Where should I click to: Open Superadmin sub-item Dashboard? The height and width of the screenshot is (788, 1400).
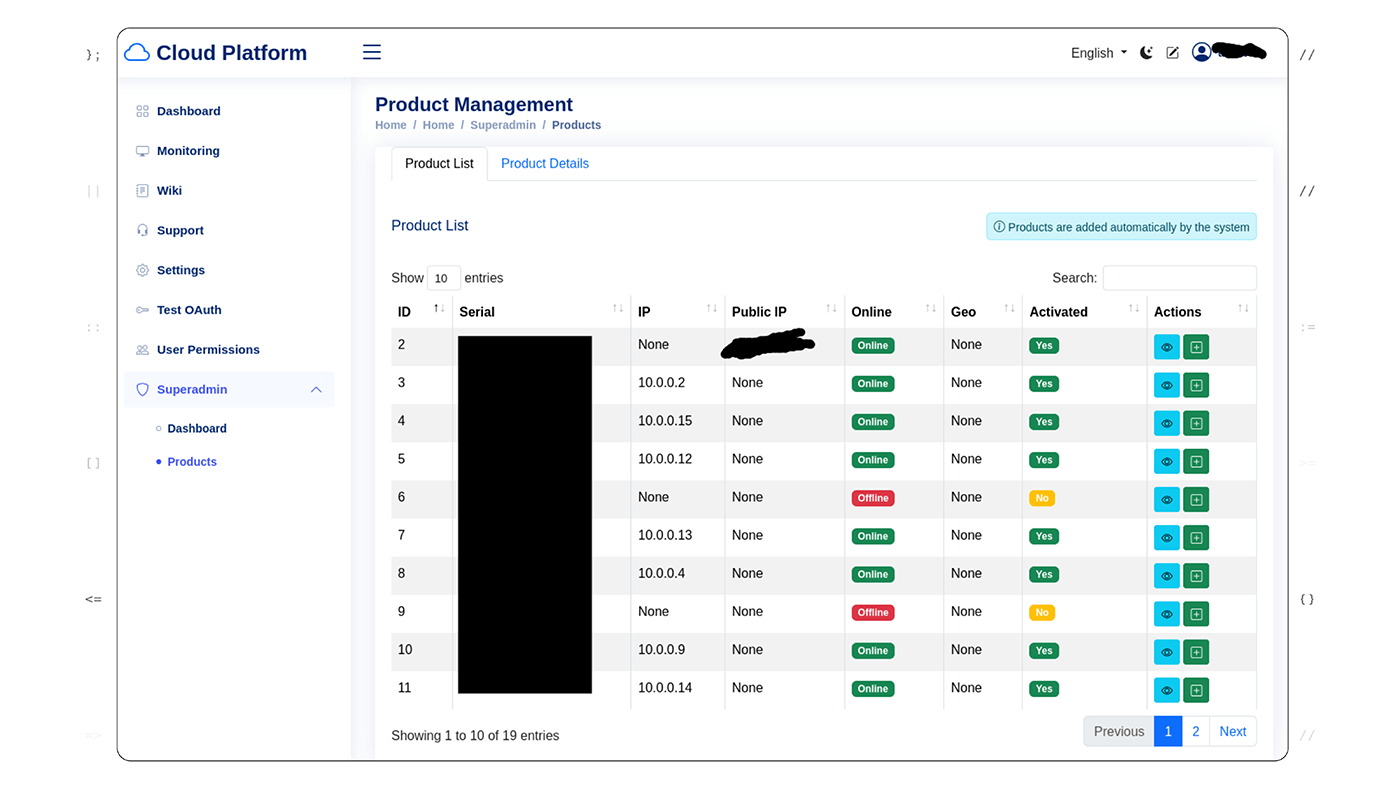197,428
